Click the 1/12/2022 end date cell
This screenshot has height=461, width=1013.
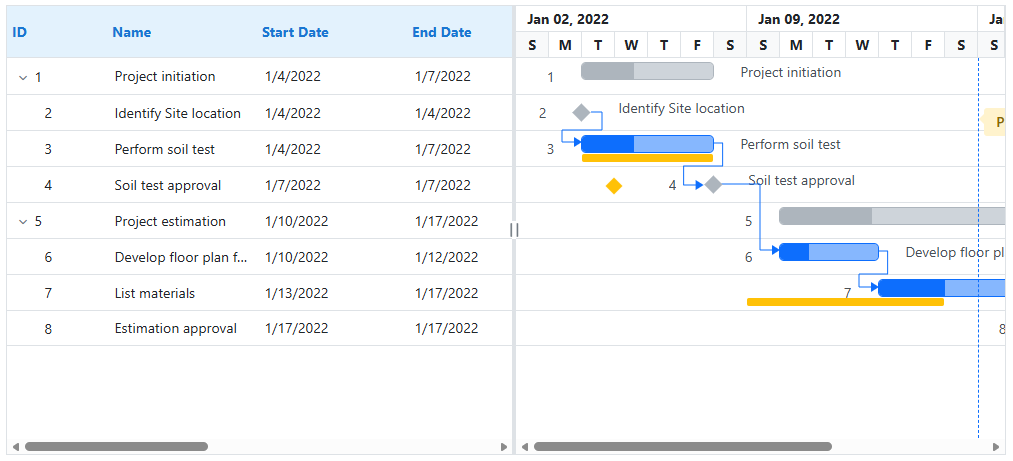click(446, 258)
